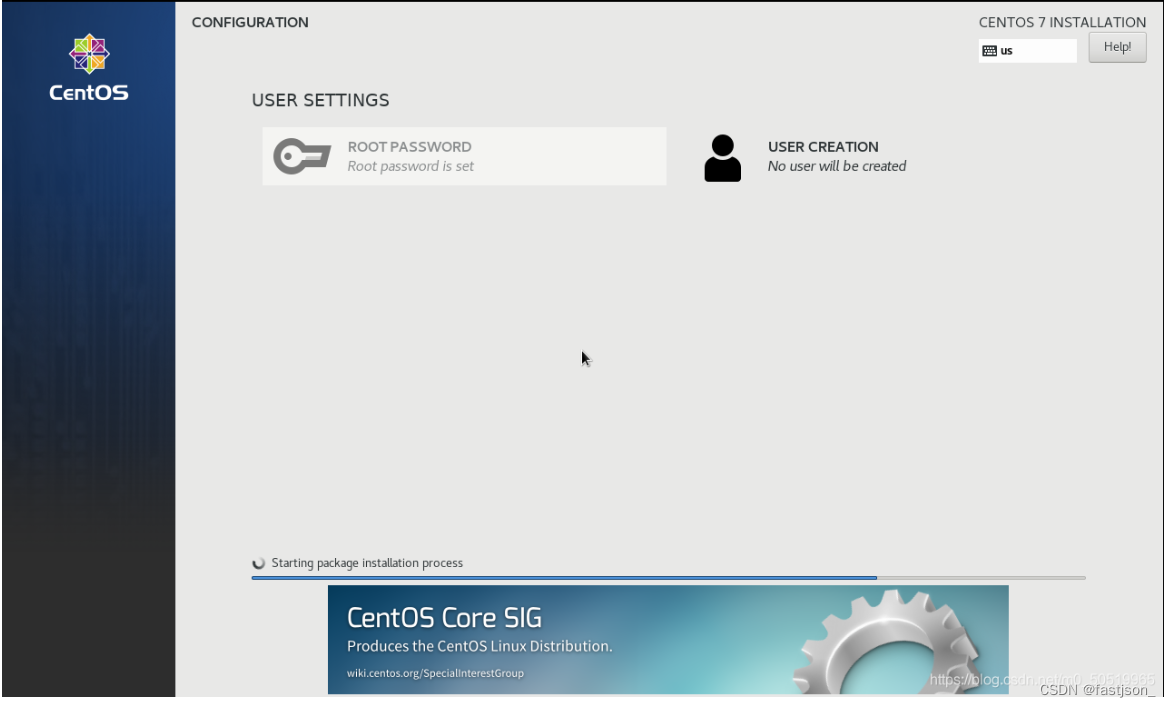Click the USER SETTINGS heading
Screen dimensions: 1171x707
[x=322, y=100]
